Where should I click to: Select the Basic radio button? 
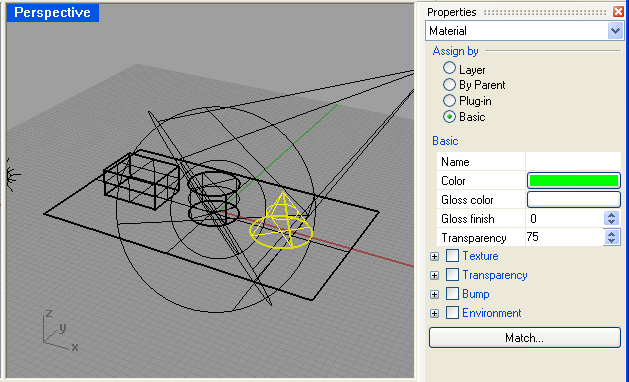[x=449, y=117]
